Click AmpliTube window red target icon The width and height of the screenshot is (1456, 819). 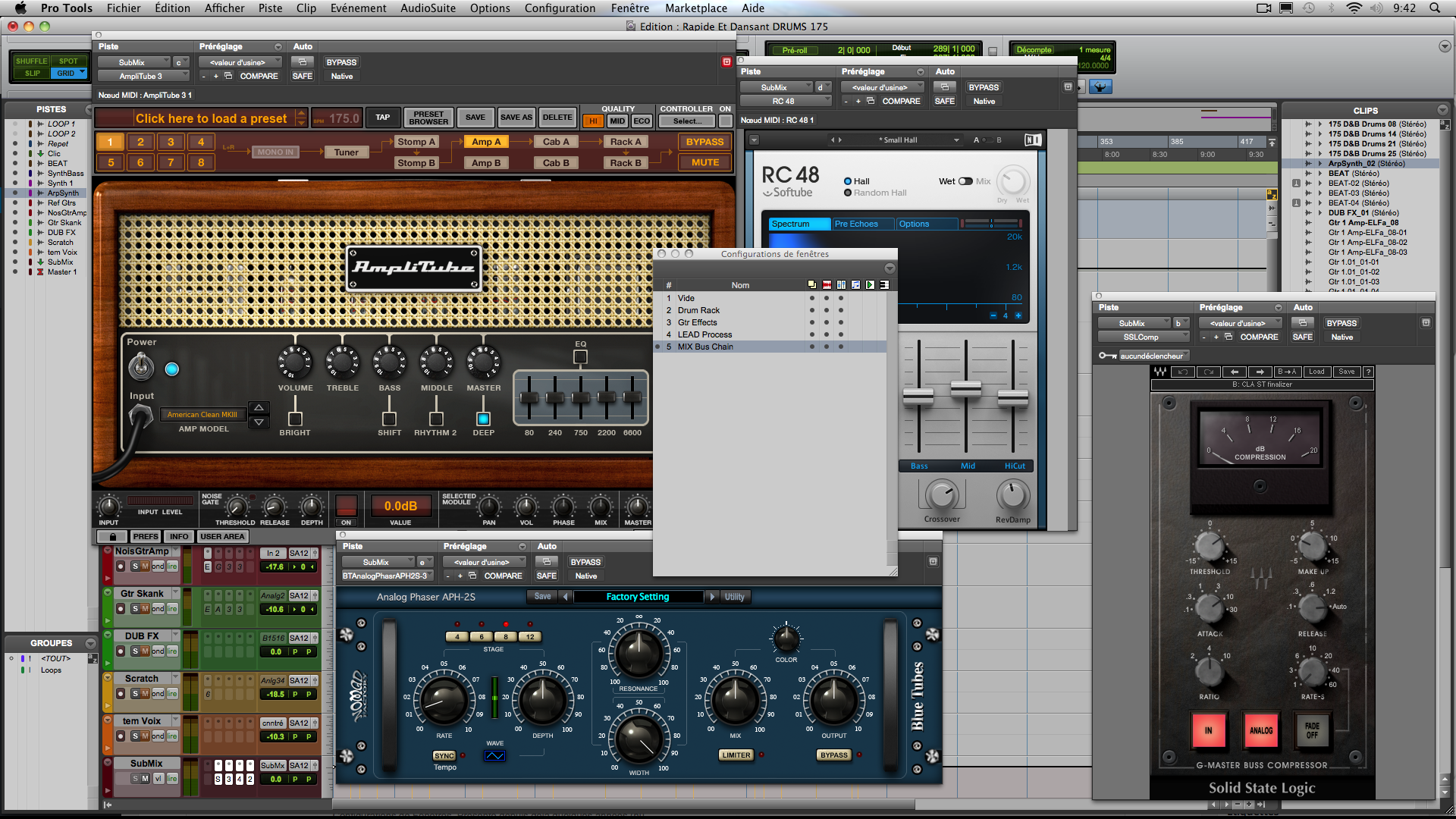click(x=726, y=62)
